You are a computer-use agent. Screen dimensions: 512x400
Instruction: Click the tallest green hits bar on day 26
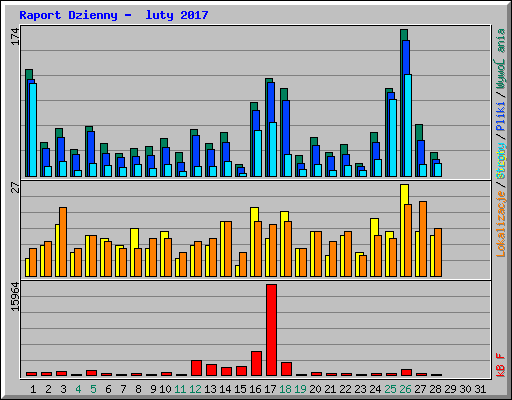[x=404, y=35]
